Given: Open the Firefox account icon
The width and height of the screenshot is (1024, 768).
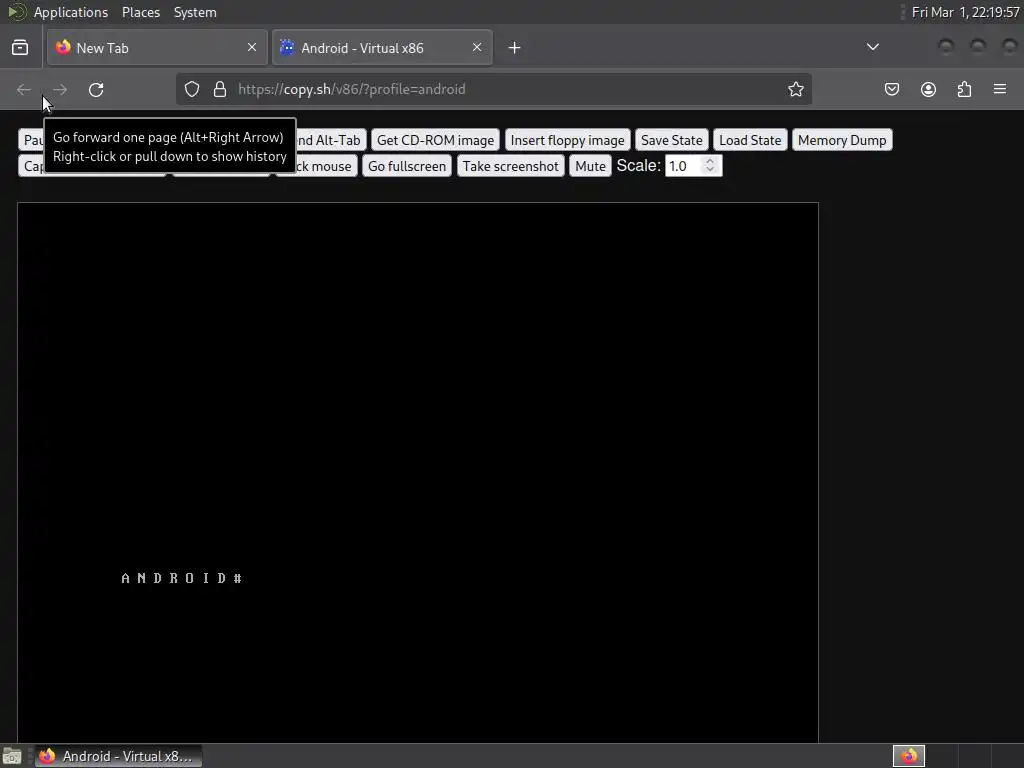Looking at the screenshot, I should pos(928,89).
